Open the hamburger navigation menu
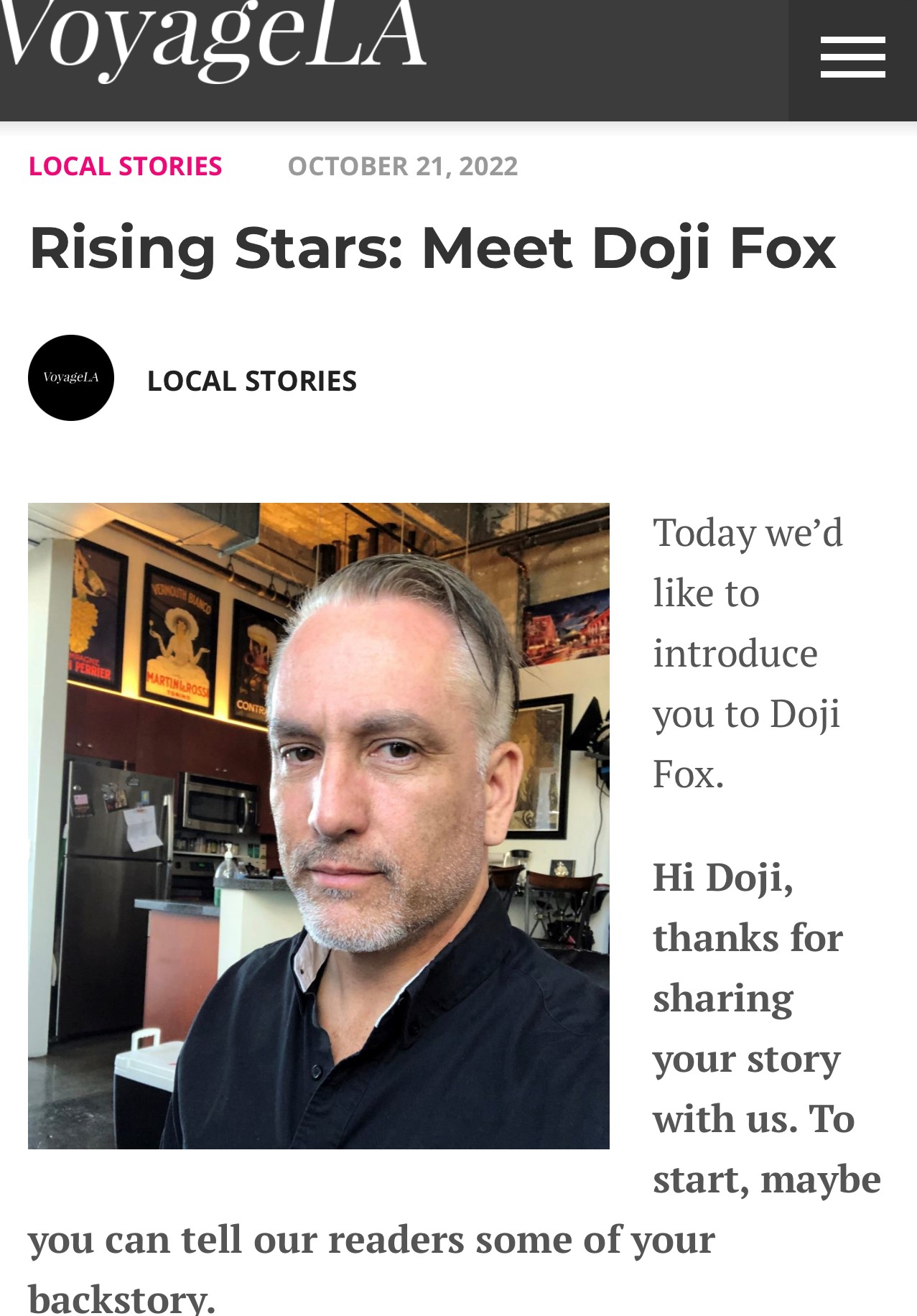This screenshot has height=1316, width=917. (852, 57)
